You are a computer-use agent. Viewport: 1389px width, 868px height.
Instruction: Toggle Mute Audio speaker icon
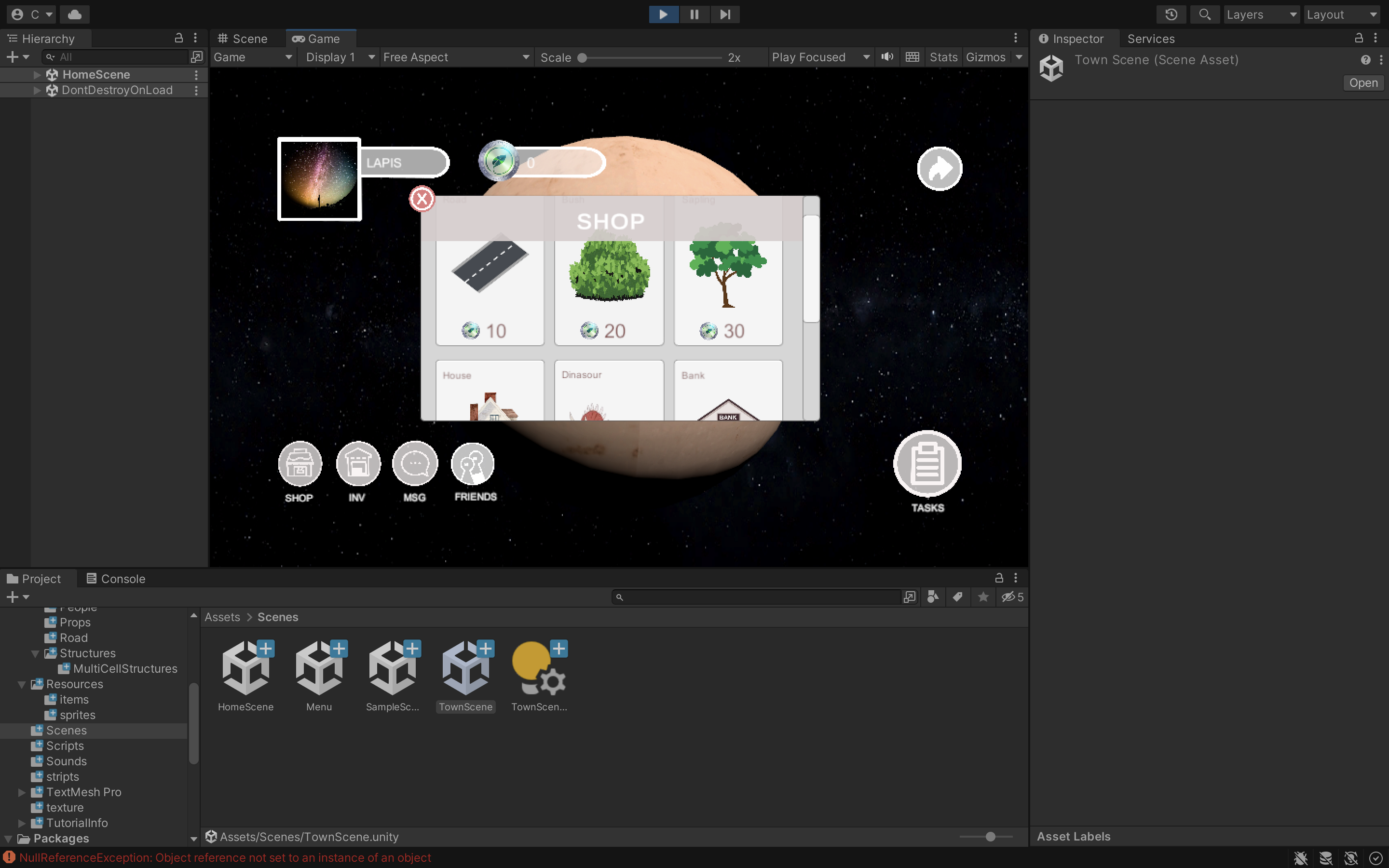coord(887,57)
